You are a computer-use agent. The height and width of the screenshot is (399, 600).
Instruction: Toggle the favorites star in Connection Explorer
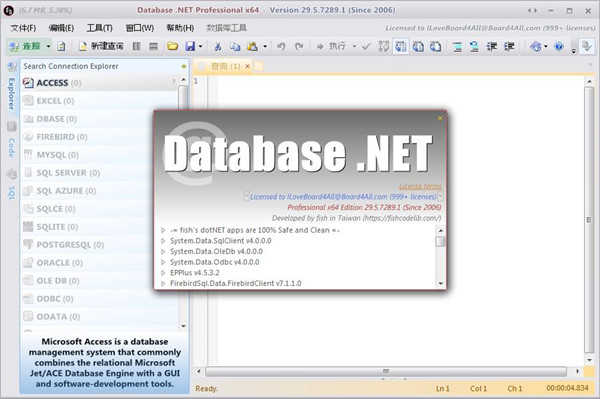click(x=184, y=67)
